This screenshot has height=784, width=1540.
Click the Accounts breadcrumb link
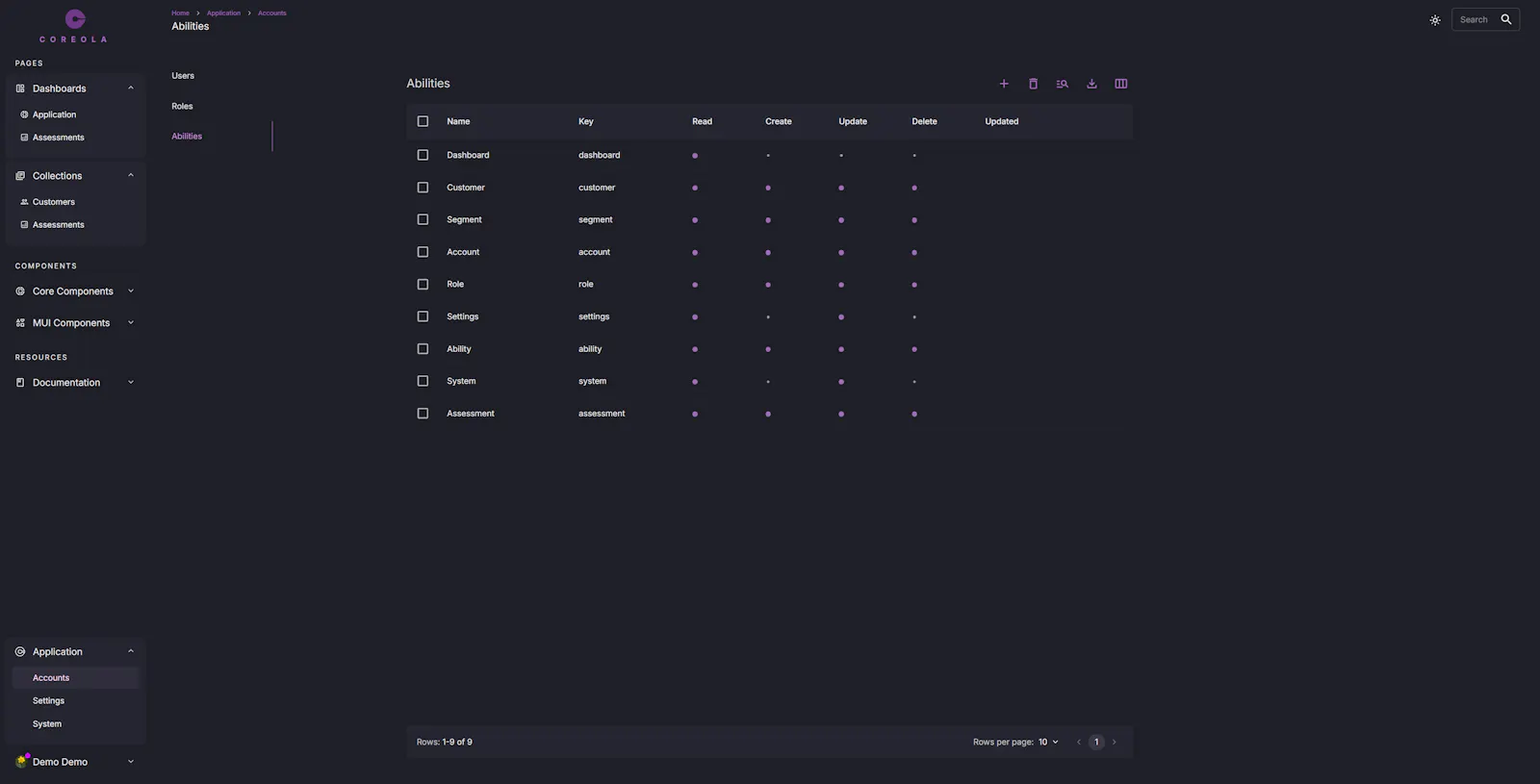tap(272, 13)
